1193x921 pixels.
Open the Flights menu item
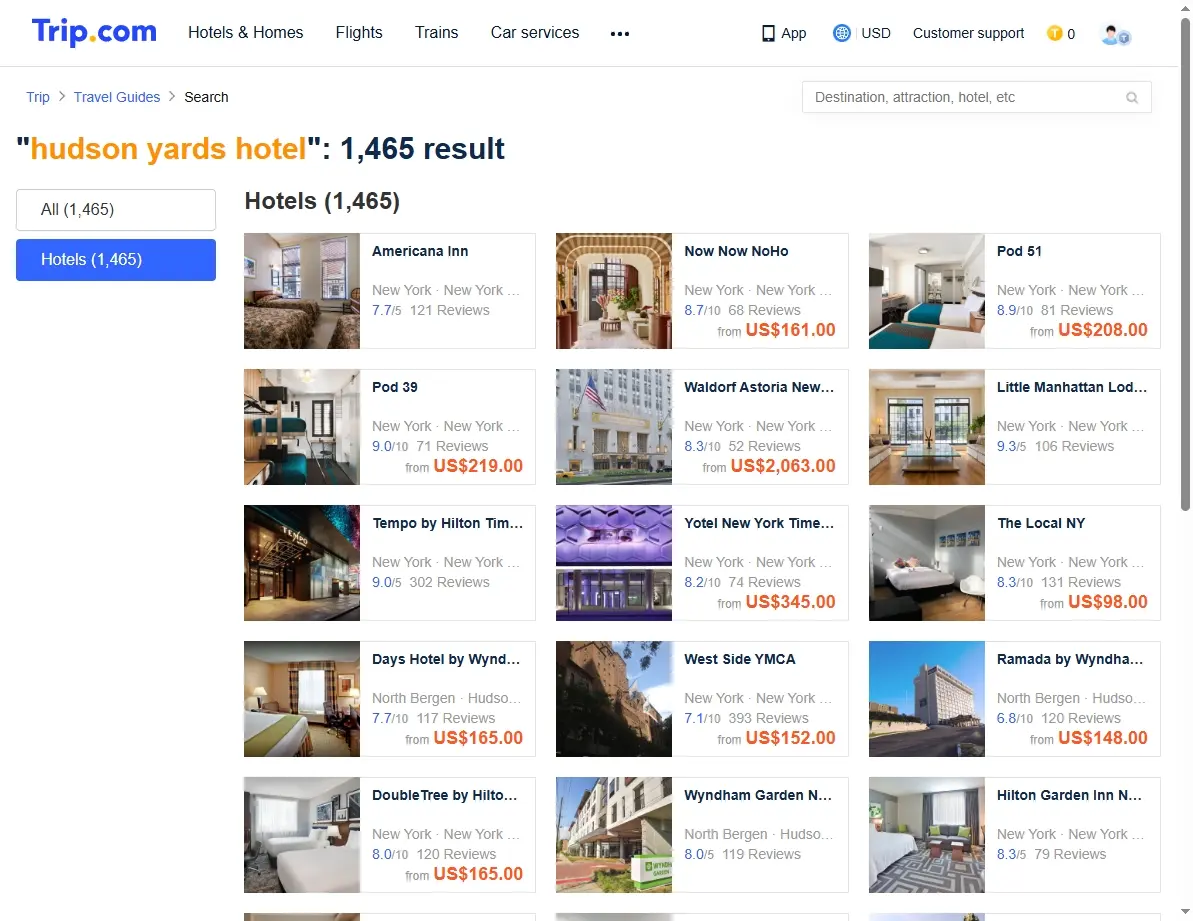coord(359,33)
